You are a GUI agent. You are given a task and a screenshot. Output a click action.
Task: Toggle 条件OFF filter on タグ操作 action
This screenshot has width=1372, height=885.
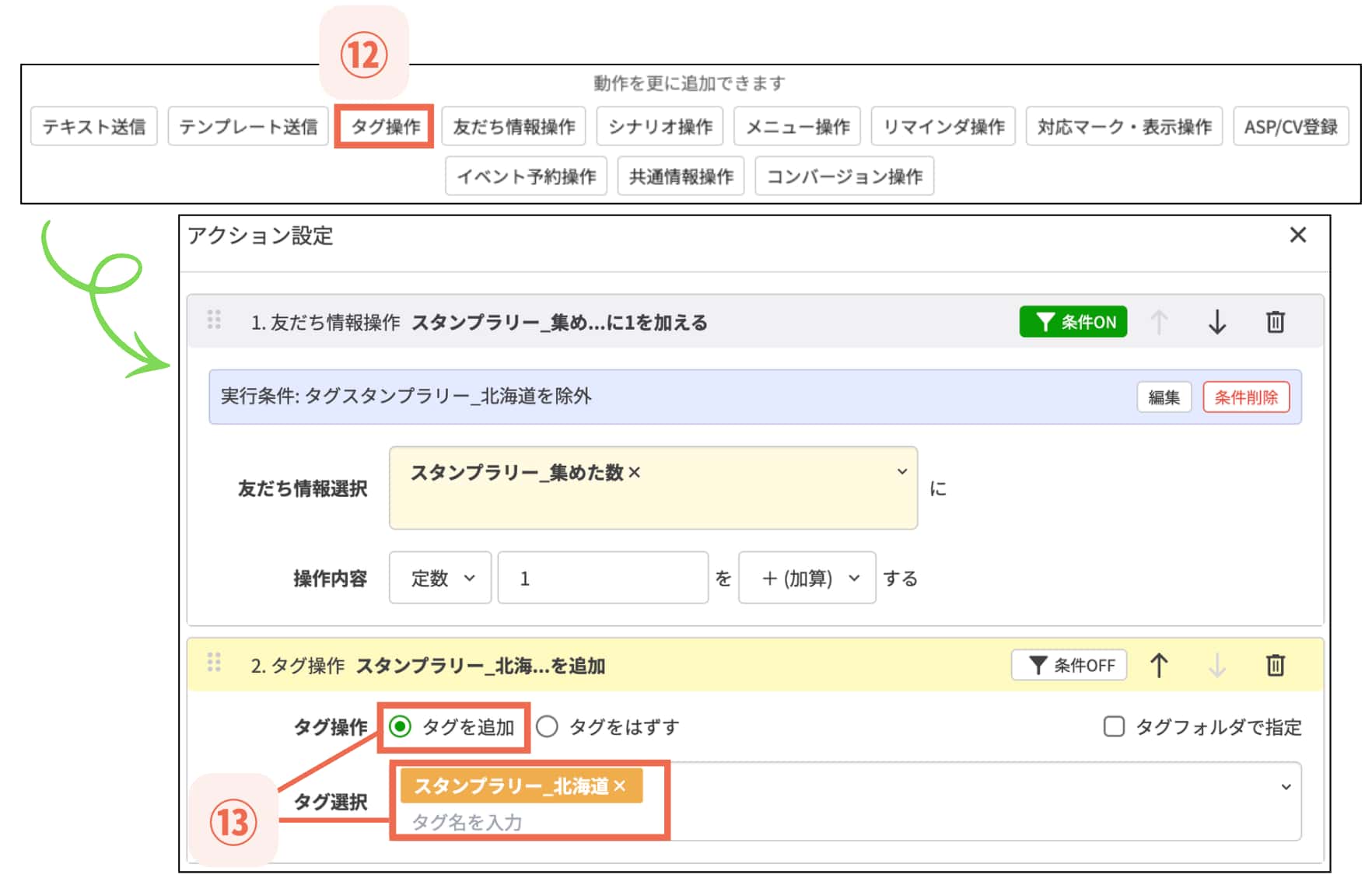[x=1069, y=666]
